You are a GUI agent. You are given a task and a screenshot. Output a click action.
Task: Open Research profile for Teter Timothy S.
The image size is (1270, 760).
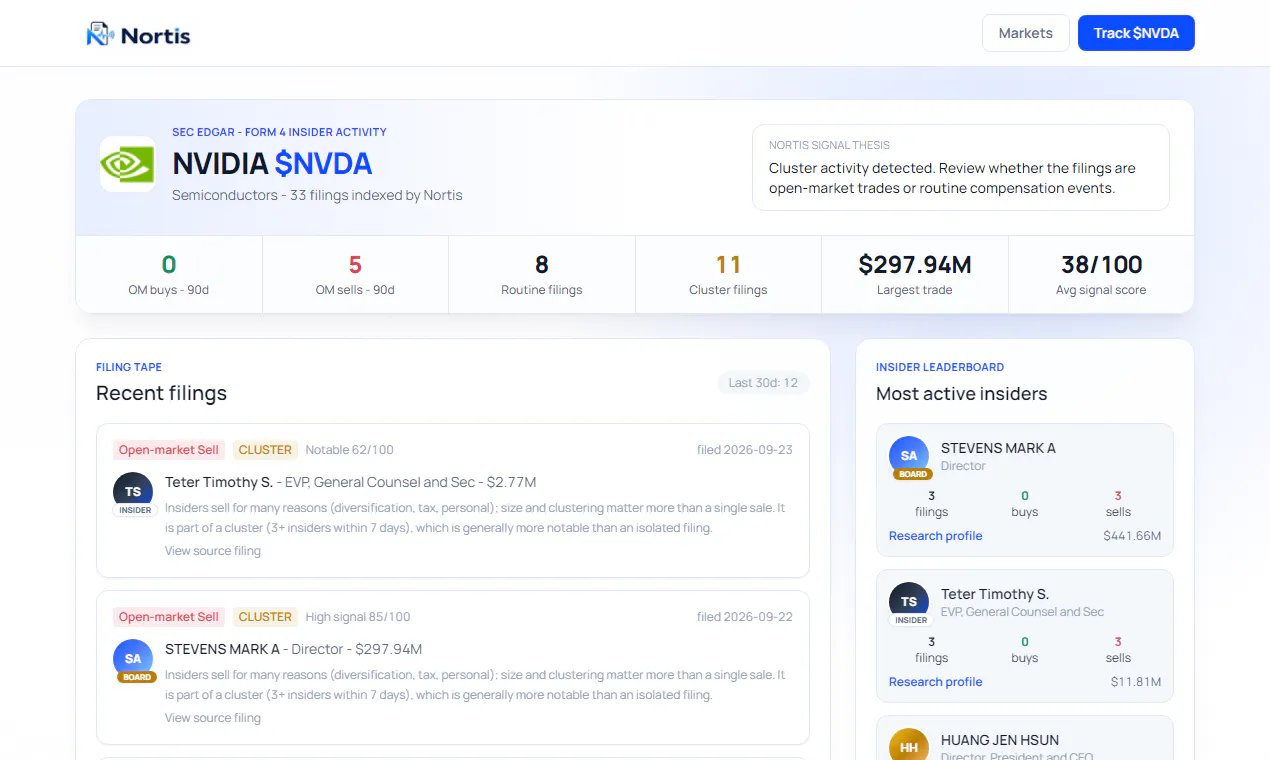coord(936,682)
